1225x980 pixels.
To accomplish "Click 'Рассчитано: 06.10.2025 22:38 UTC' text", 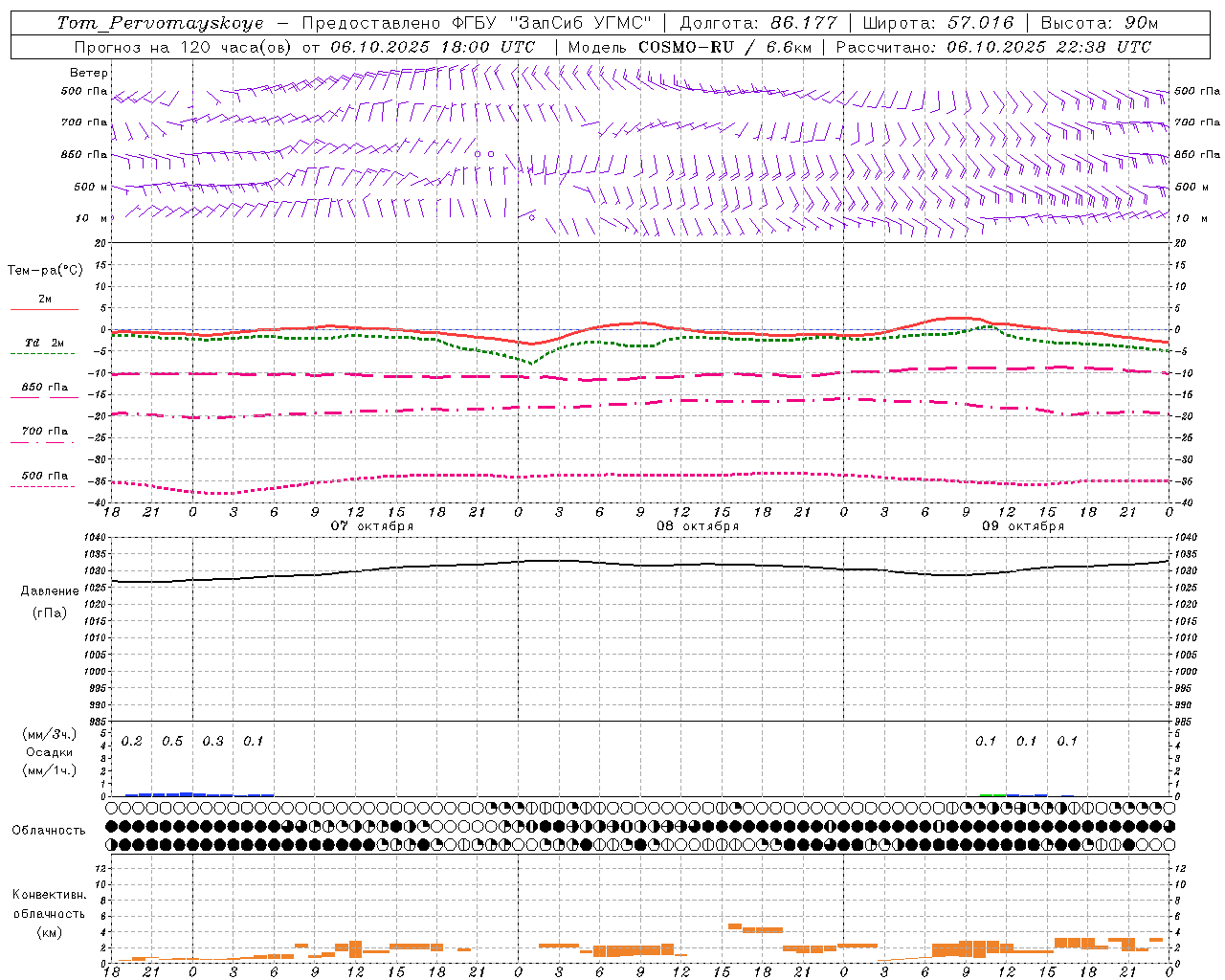I will 993,47.
